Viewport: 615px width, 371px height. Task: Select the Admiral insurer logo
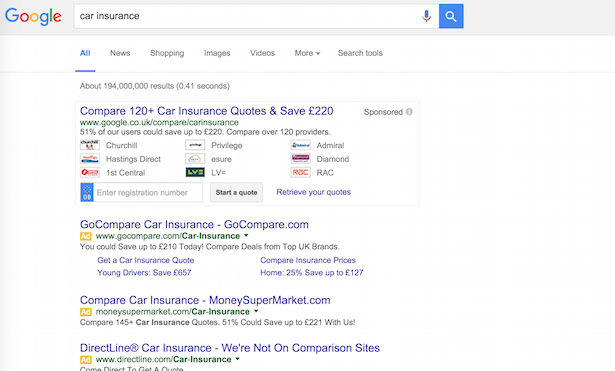point(300,145)
